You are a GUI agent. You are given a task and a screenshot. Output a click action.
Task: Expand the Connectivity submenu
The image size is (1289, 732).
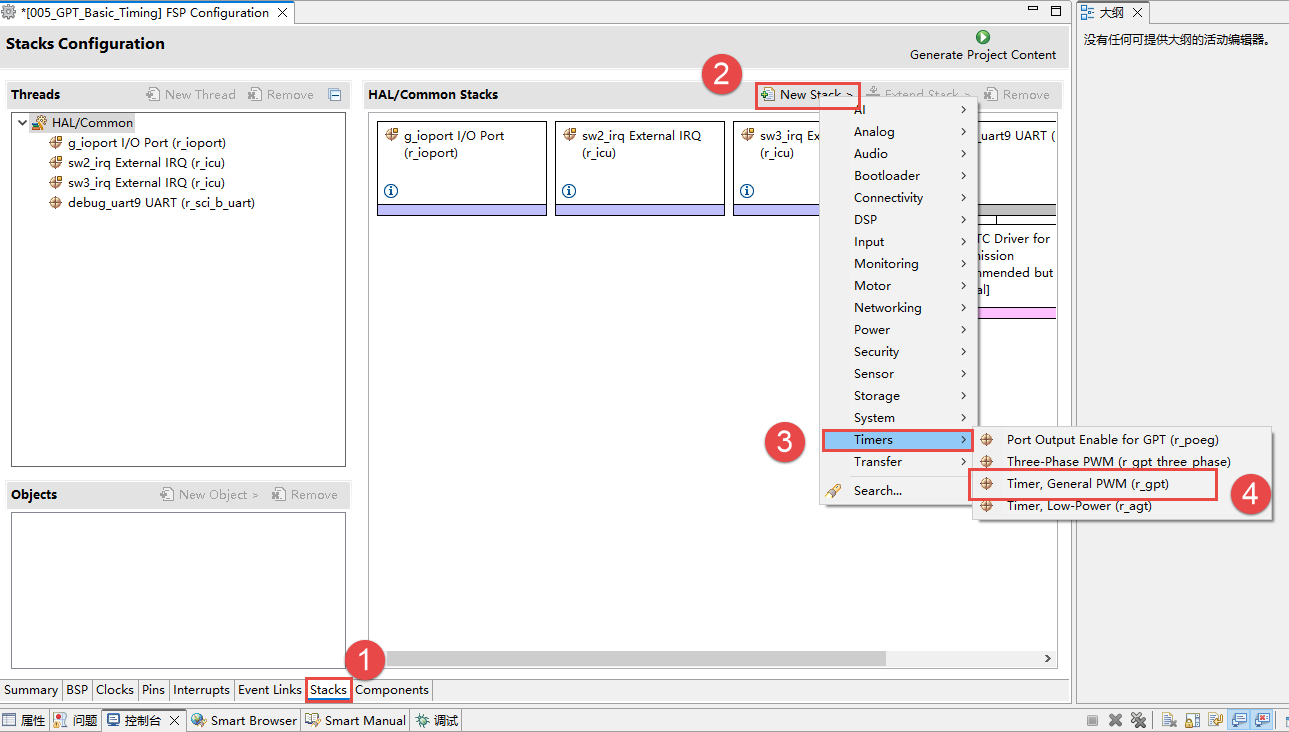click(898, 198)
